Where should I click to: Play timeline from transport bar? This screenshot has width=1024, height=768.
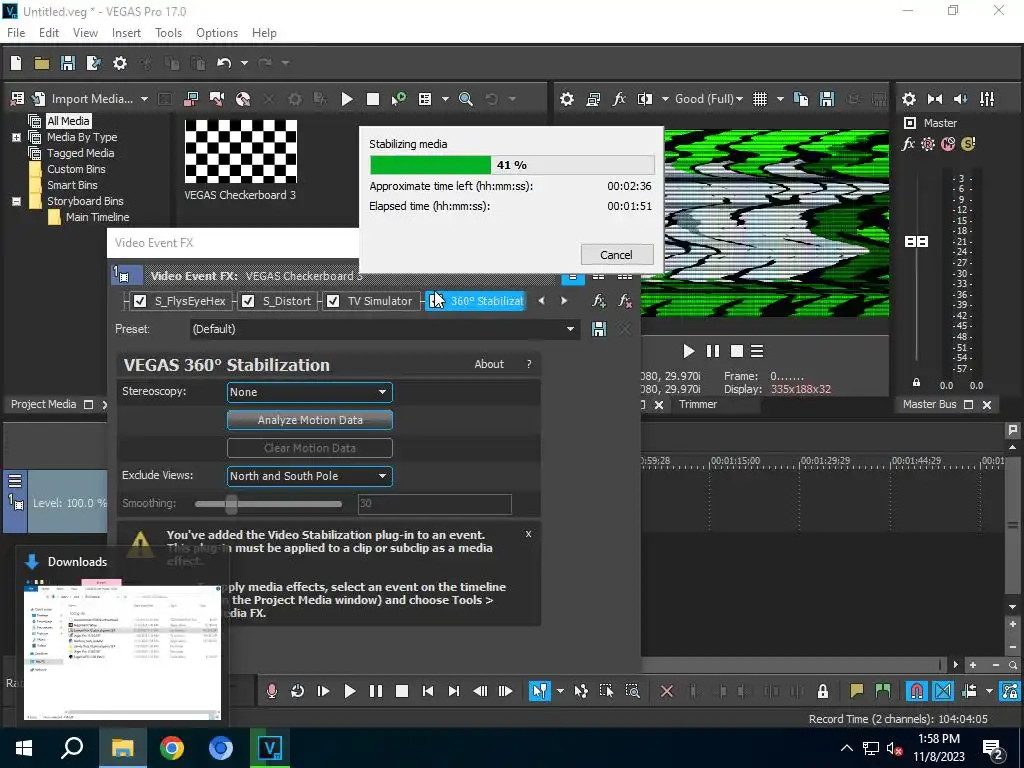349,691
